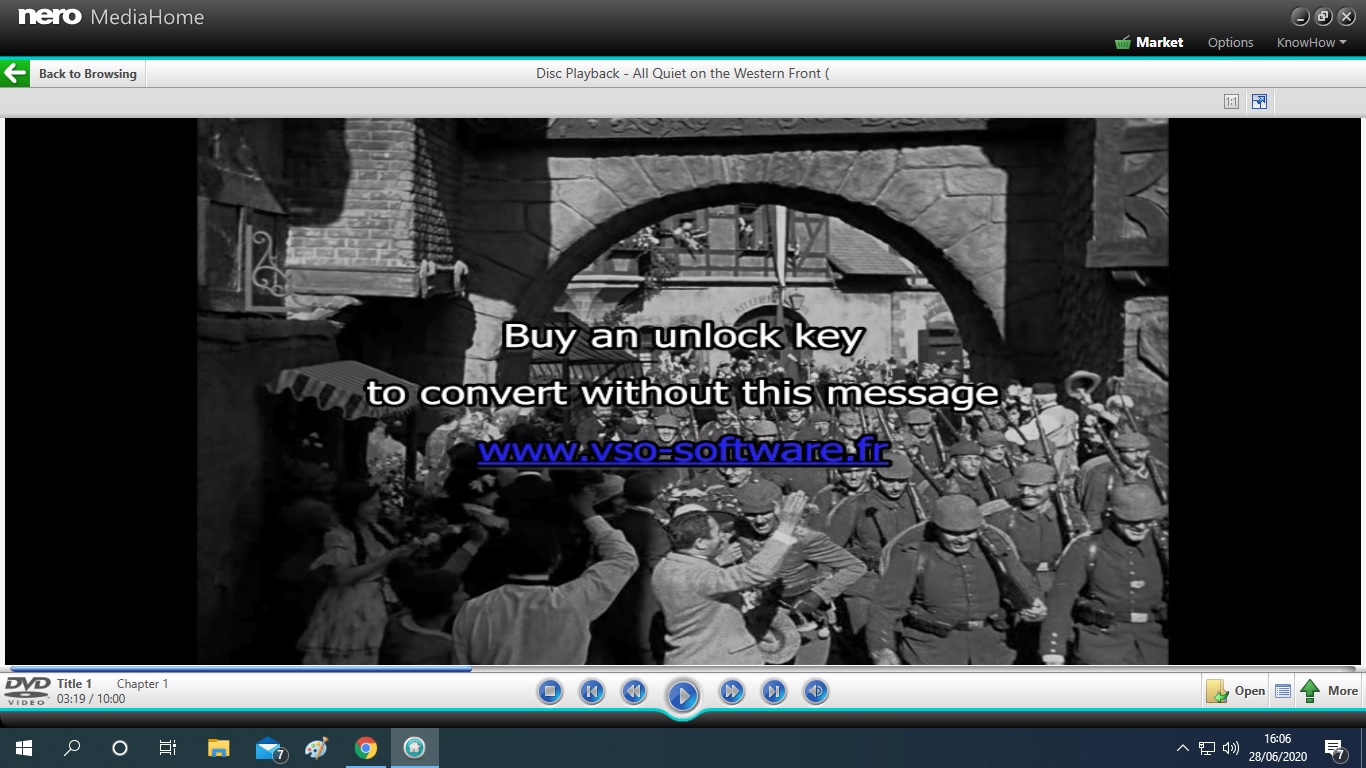Set video to 1:1 original size

click(x=1231, y=101)
